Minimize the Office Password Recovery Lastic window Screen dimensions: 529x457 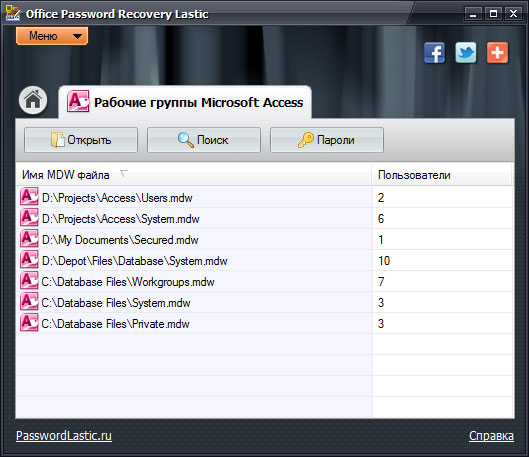(x=473, y=14)
